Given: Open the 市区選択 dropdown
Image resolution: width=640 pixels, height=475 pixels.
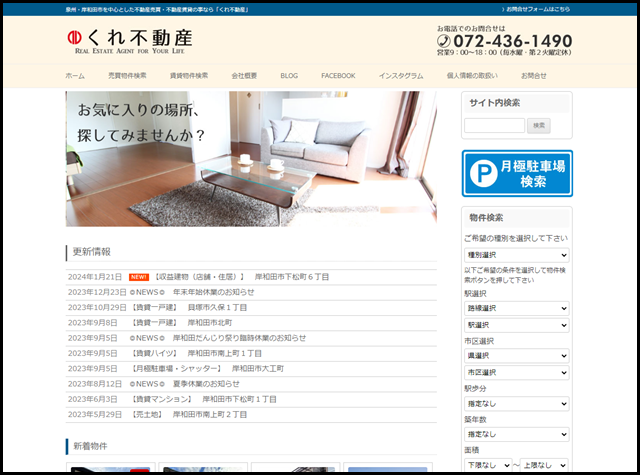Looking at the screenshot, I should coord(517,373).
